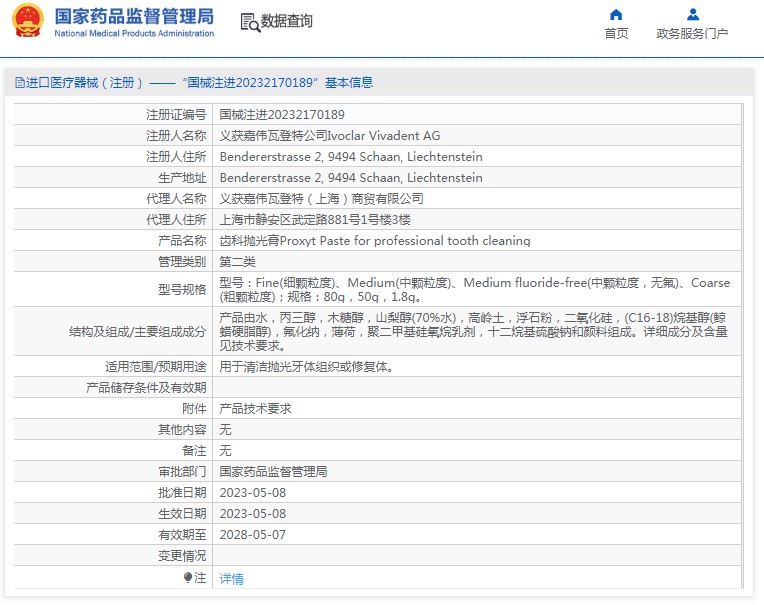764x605 pixels.
Task: Click the 产品技术要求 attachment value
Action: point(255,408)
